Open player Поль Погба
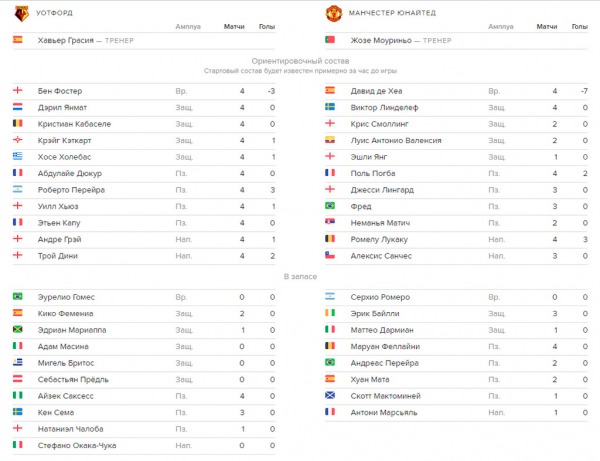 373,174
